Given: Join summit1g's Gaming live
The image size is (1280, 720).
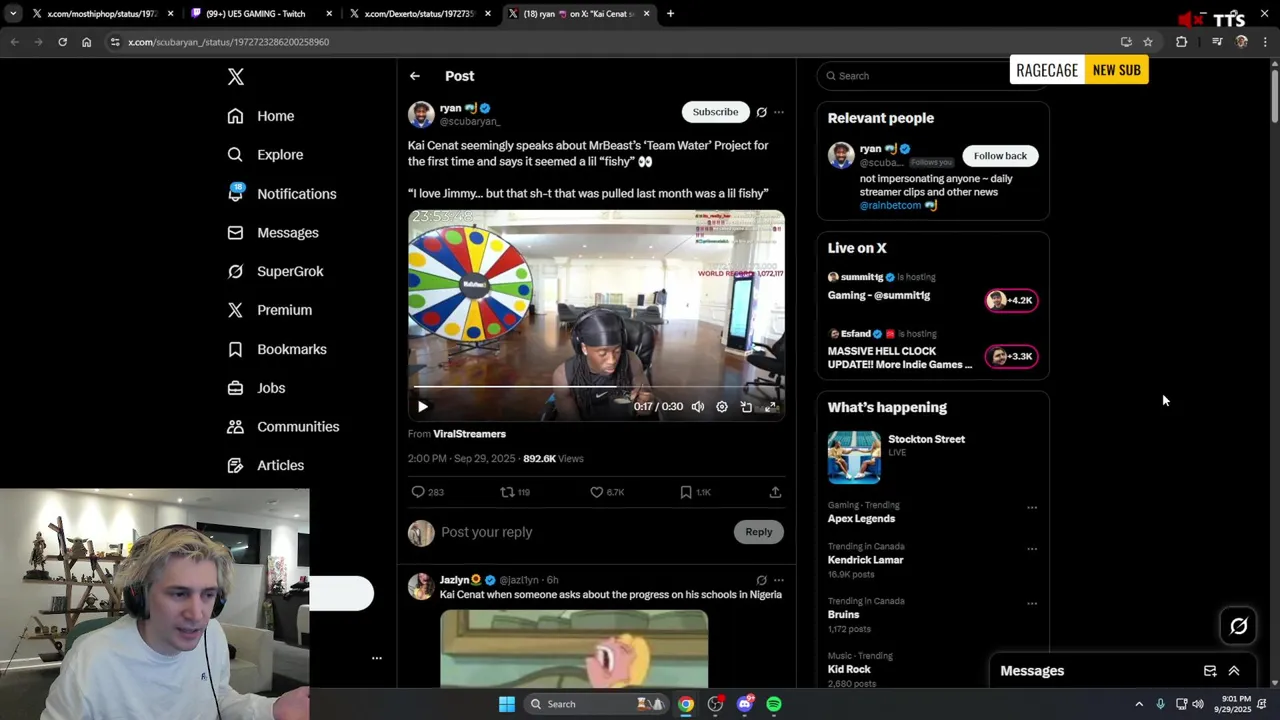Looking at the screenshot, I should pos(1011,300).
